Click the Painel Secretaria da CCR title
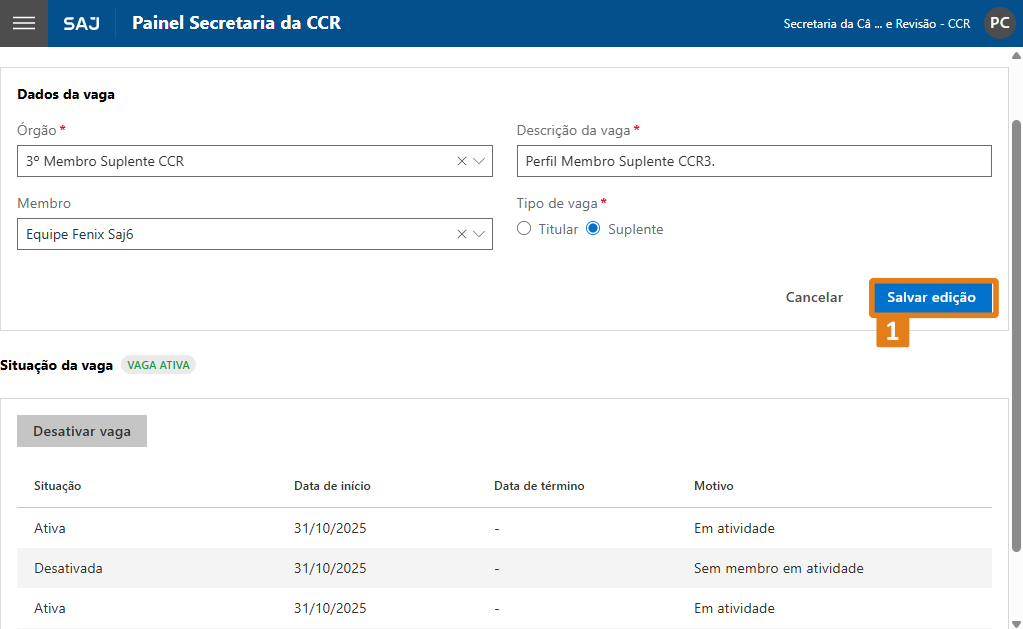Viewport: 1023px width, 629px height. point(236,23)
